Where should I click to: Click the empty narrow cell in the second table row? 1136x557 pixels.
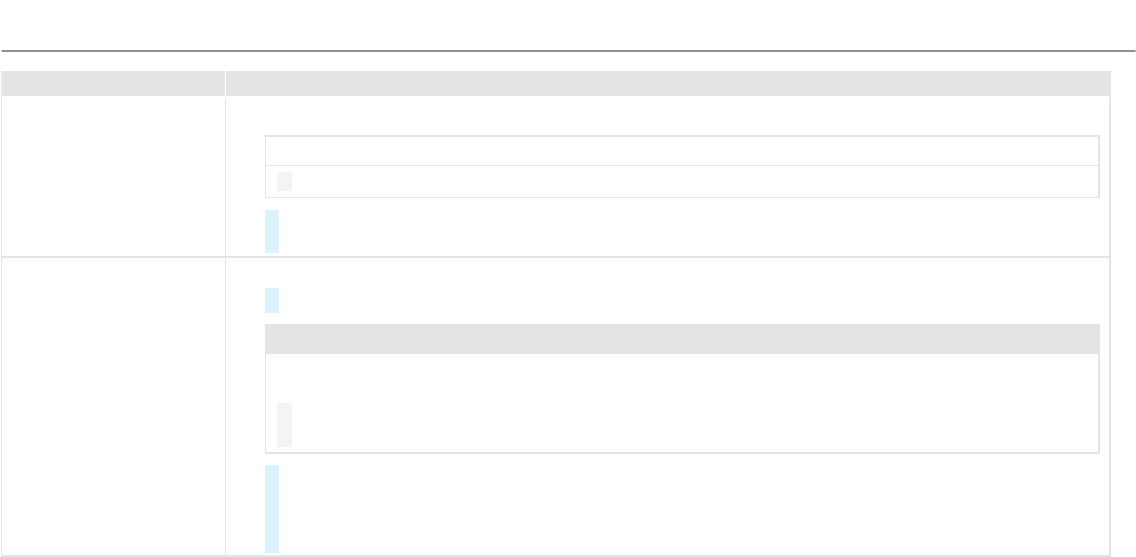[113, 405]
